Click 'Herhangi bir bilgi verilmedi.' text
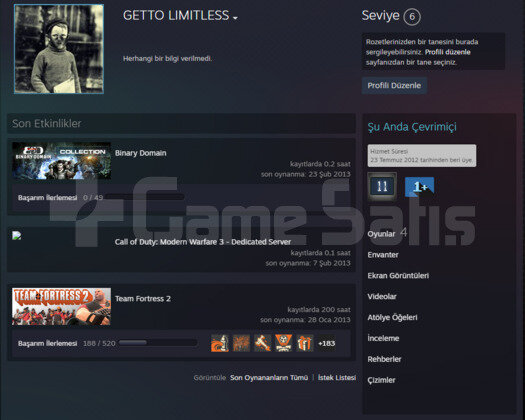 click(167, 59)
